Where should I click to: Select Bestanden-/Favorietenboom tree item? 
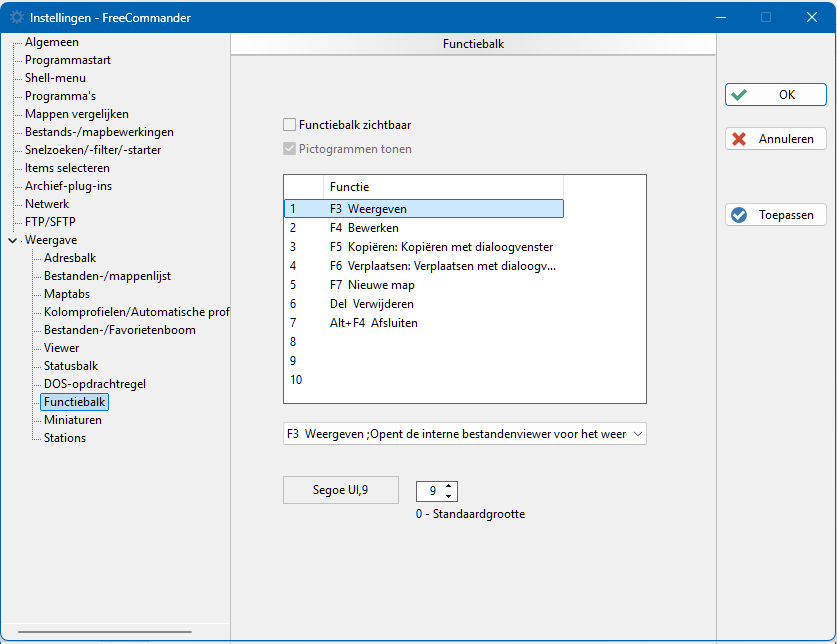pos(120,330)
